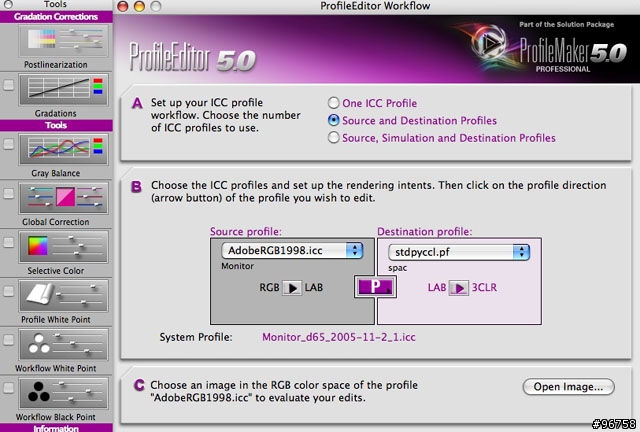
Task: Click the LAB to 3CLR arrow button
Action: pos(459,288)
